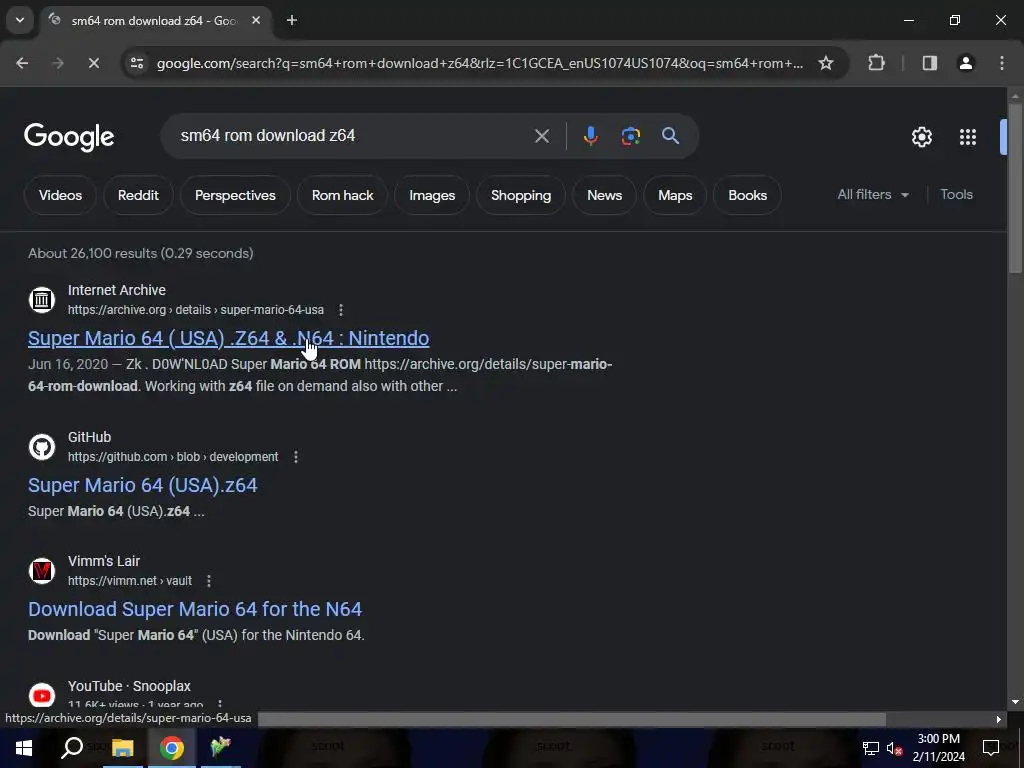This screenshot has height=768, width=1024.
Task: Open Super Mario 64 (USA).z64 GitHub link
Action: (142, 485)
